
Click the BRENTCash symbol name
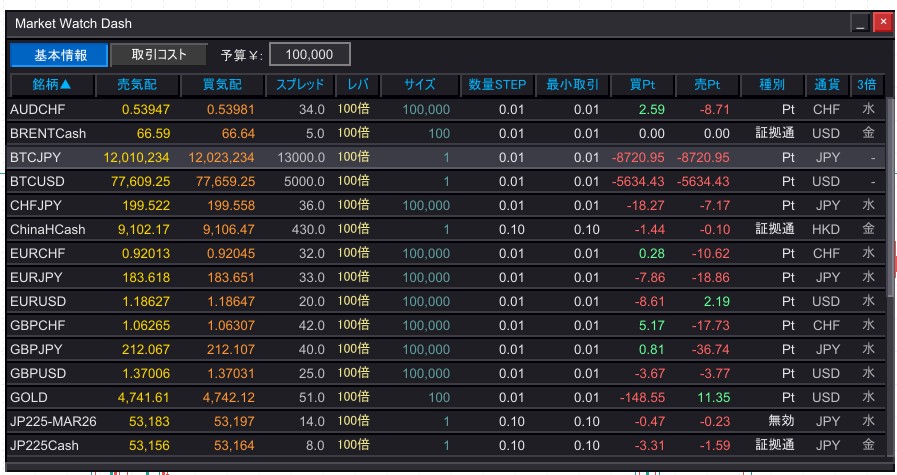tap(47, 133)
